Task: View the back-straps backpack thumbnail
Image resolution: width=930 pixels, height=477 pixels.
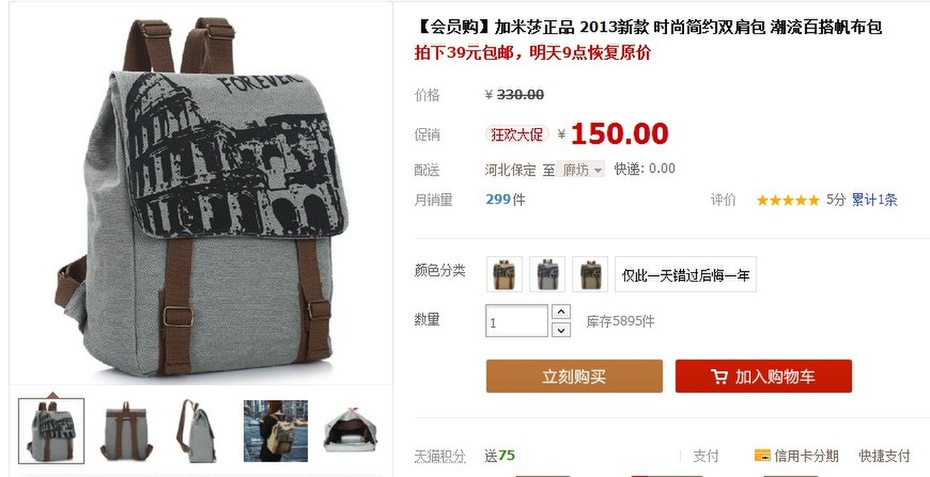Action: 126,431
